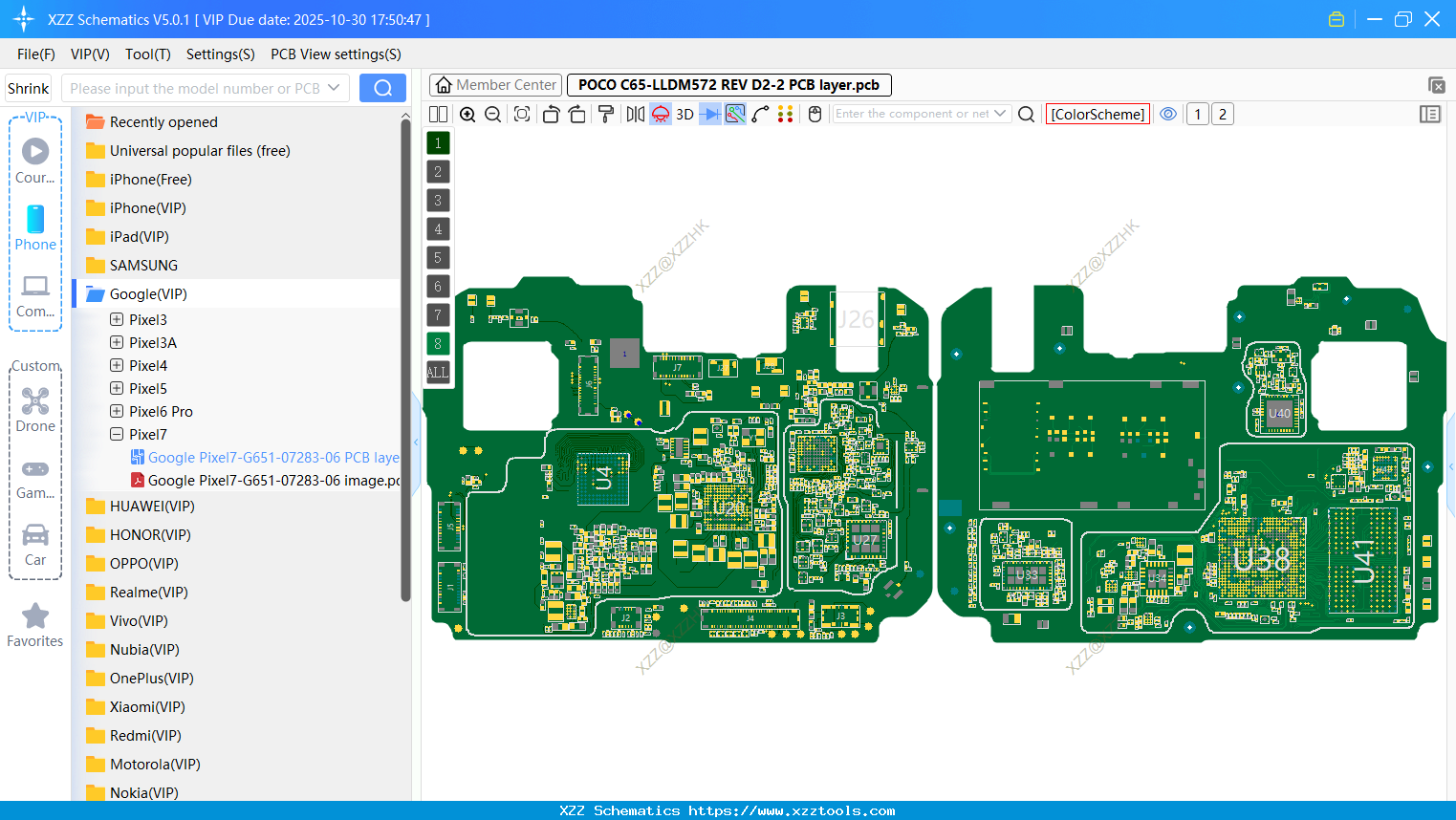Open the Settings(S) menu
This screenshot has height=820, width=1456.
pyautogui.click(x=221, y=54)
